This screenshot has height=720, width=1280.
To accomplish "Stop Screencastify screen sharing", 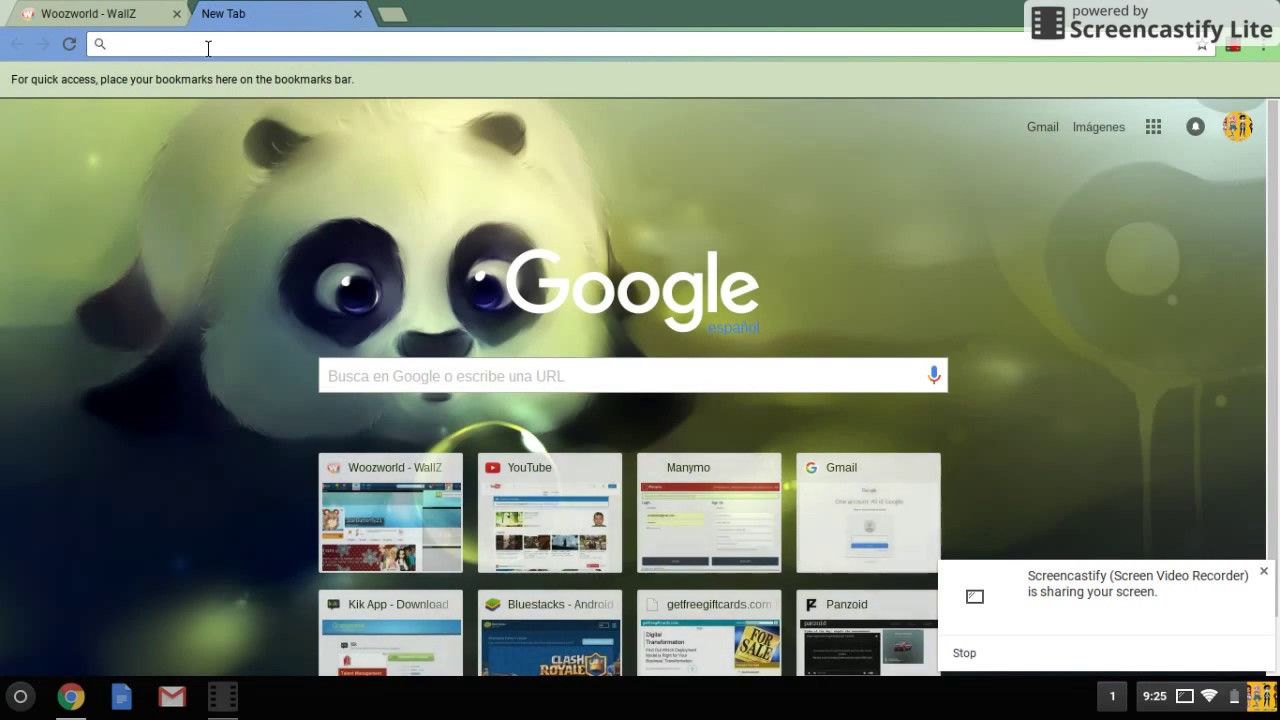I will 964,653.
